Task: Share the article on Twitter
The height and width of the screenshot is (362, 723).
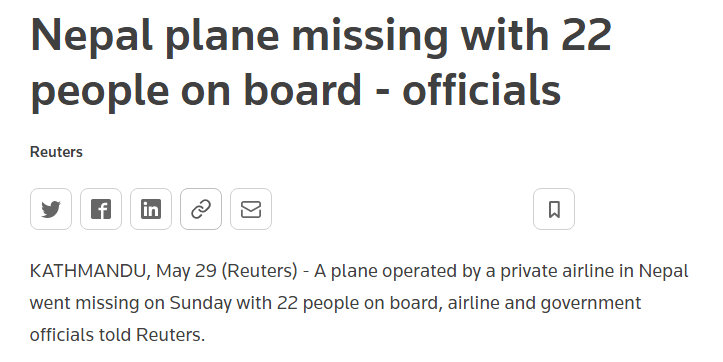Action: click(51, 209)
